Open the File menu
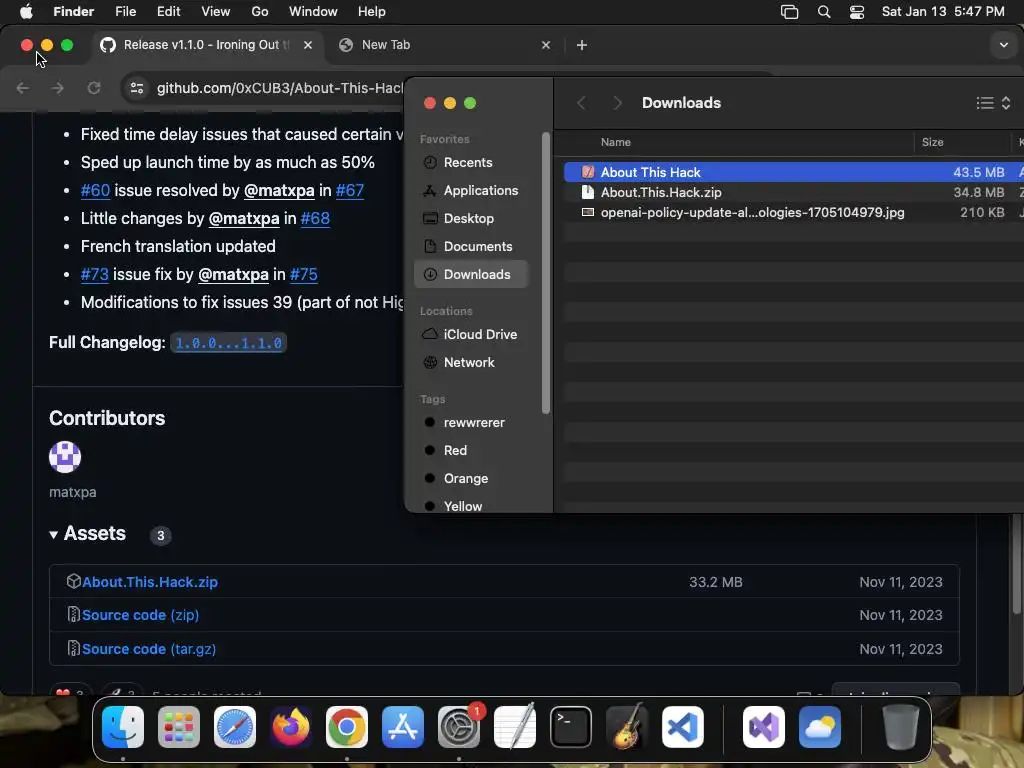1024x768 pixels. (125, 12)
